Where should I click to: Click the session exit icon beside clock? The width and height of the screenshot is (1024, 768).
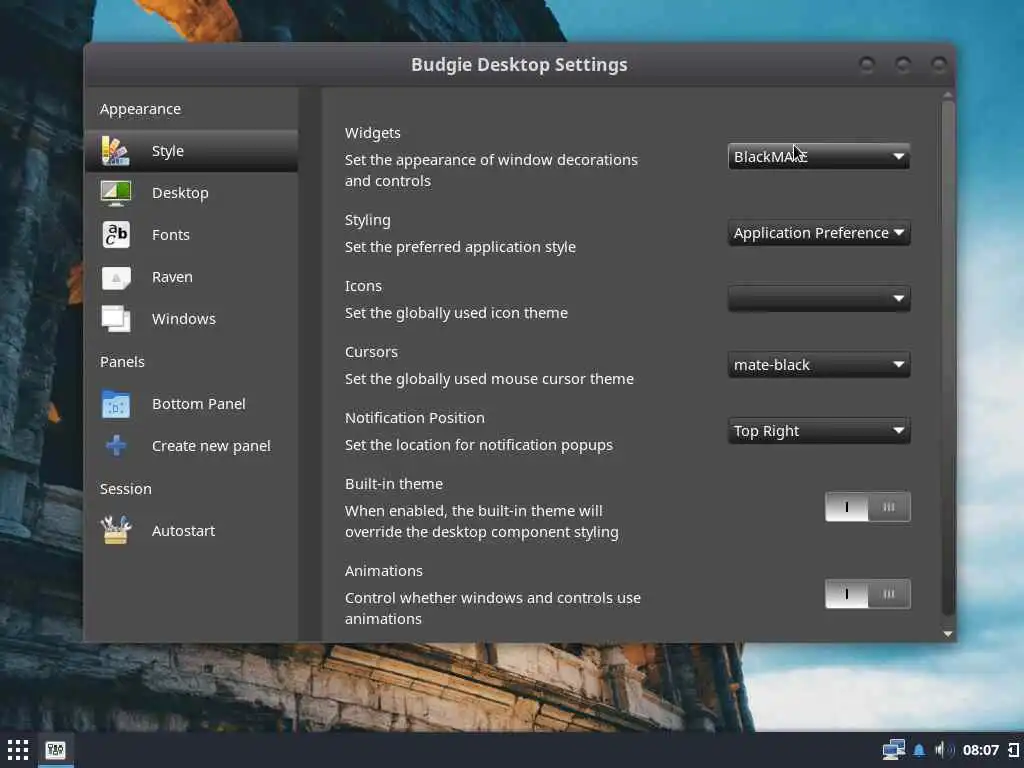(1014, 750)
